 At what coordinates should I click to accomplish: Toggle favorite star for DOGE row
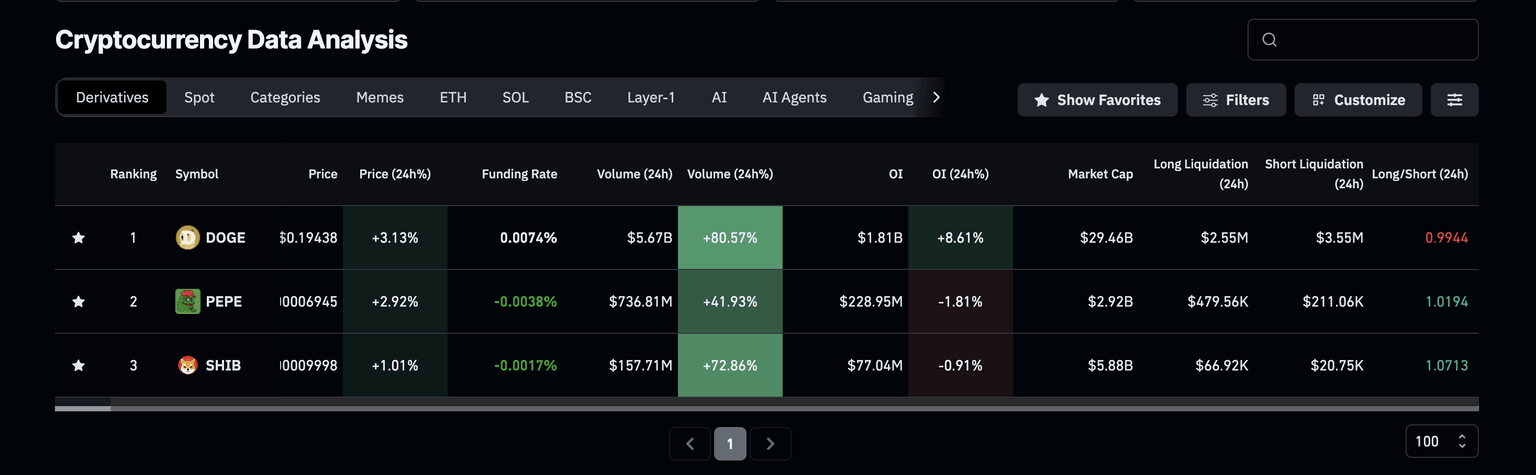click(x=78, y=238)
